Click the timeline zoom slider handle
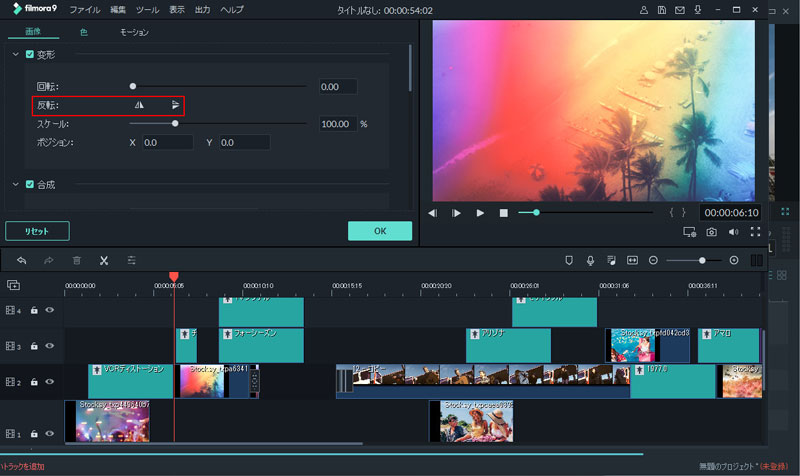The height and width of the screenshot is (476, 800). pyautogui.click(x=702, y=261)
